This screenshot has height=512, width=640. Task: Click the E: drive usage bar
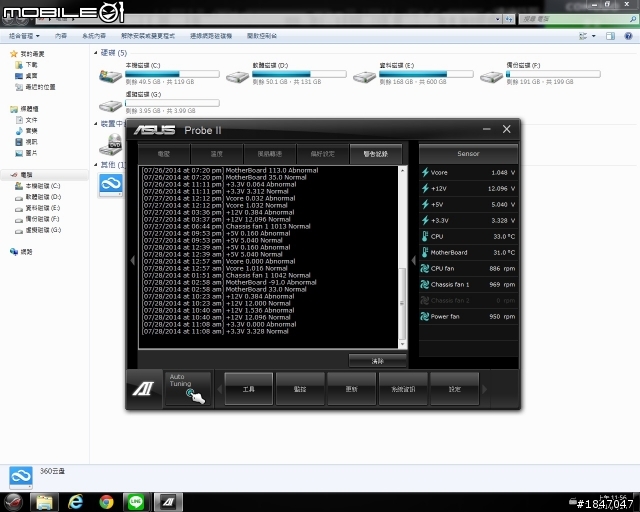[426, 74]
